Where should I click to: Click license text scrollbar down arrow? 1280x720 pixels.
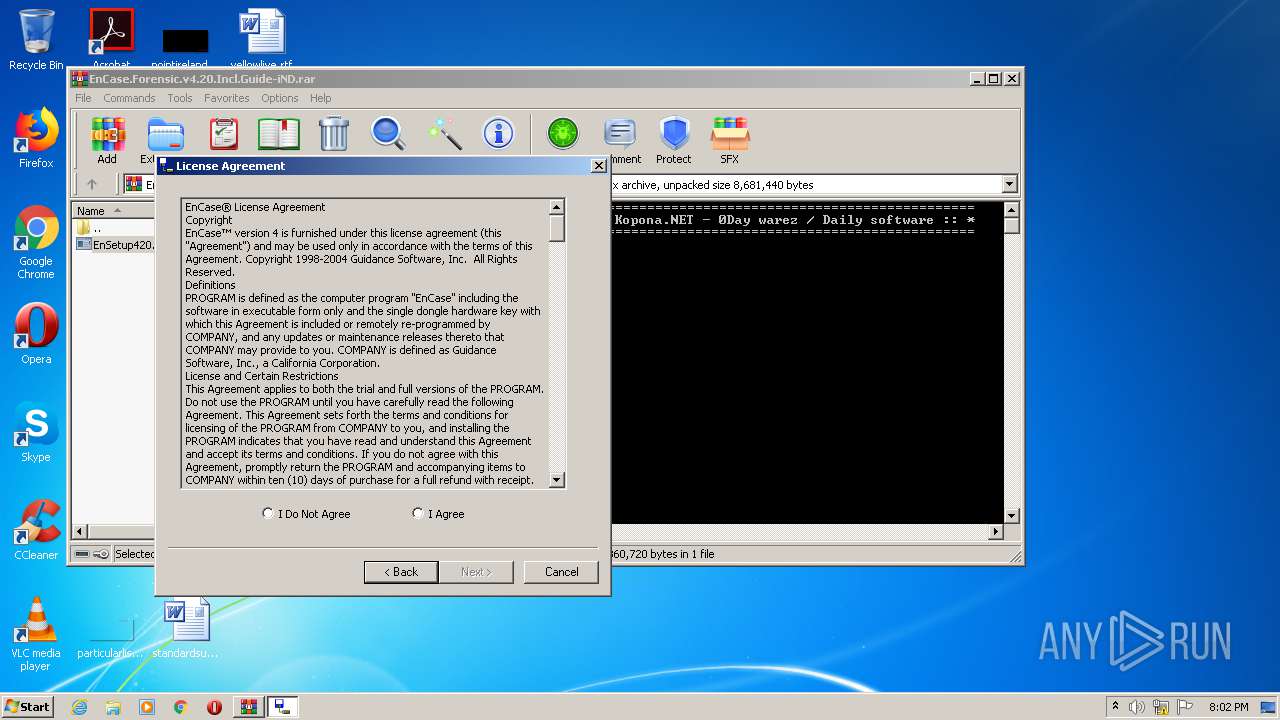coord(557,480)
